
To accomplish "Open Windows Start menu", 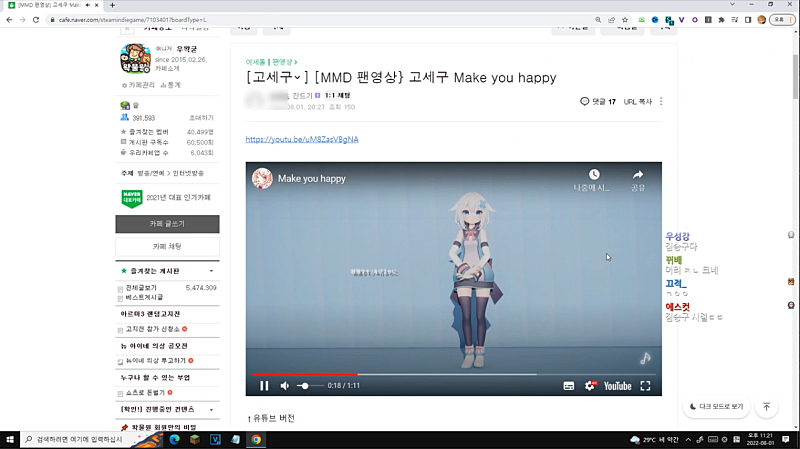I will (x=10, y=439).
